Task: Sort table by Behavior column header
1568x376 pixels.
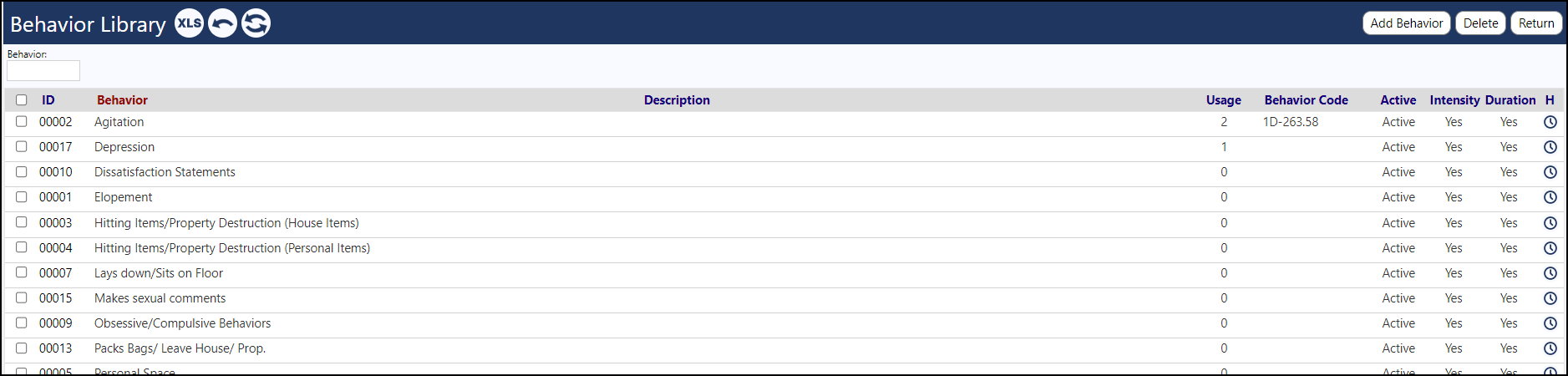Action: coord(122,100)
